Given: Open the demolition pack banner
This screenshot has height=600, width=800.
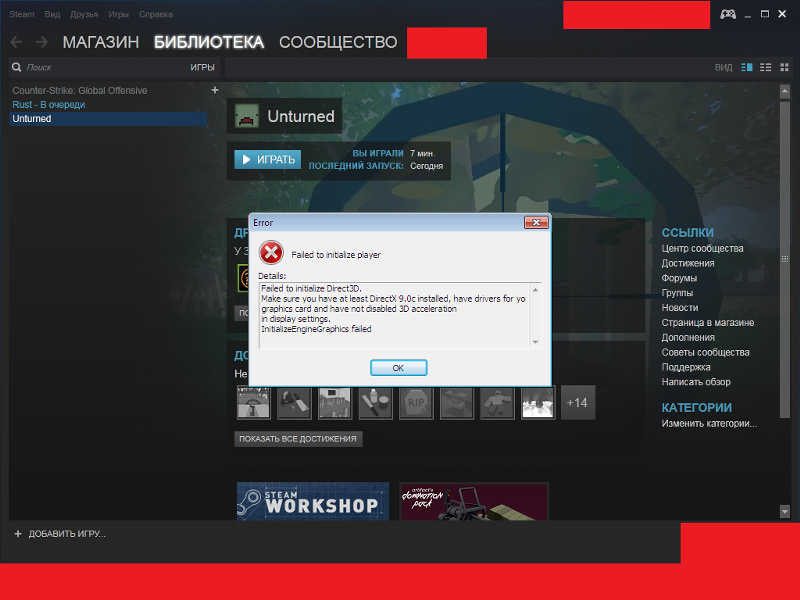Looking at the screenshot, I should pos(474,501).
